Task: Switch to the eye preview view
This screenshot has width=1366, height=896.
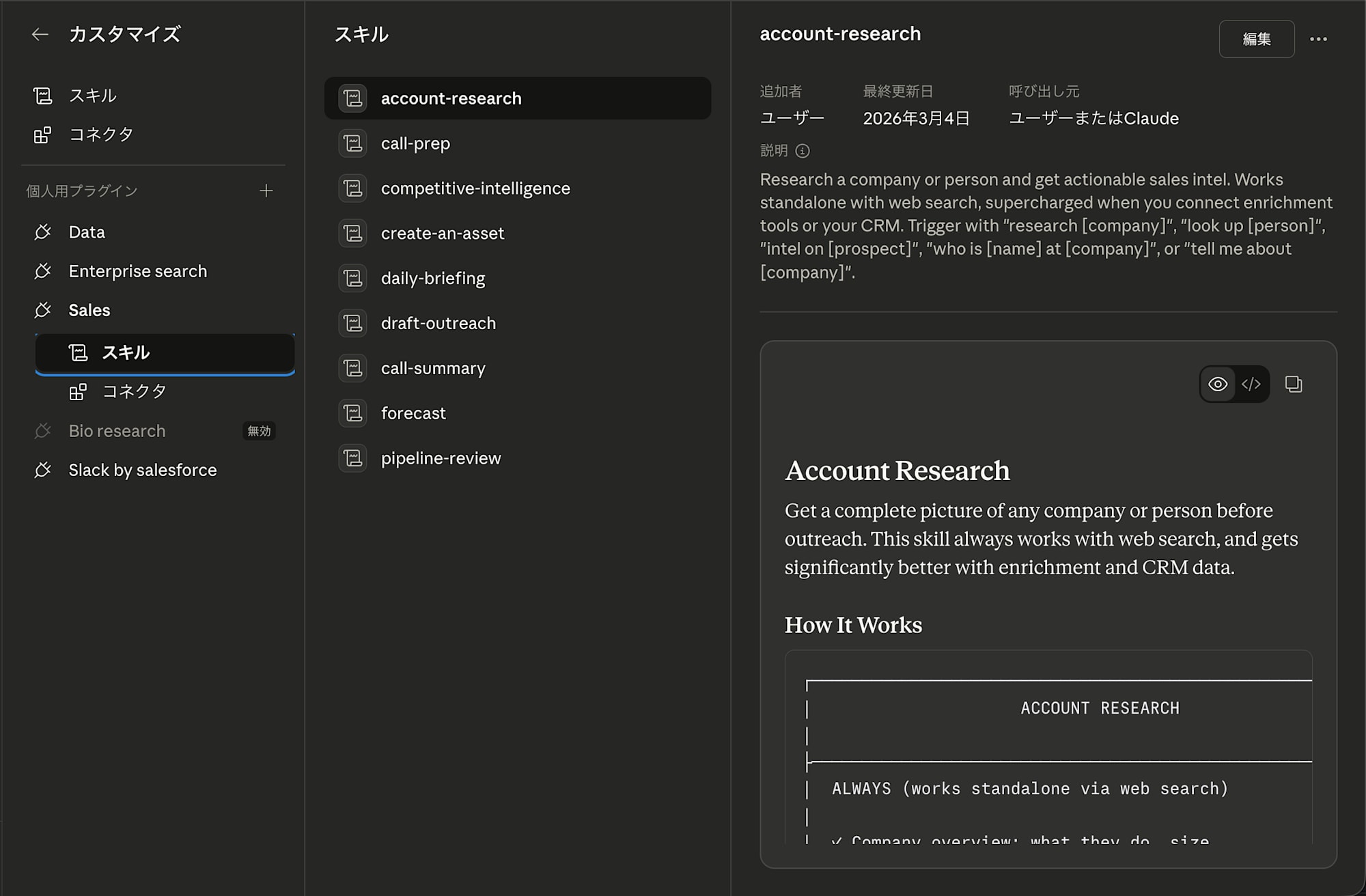Action: point(1218,384)
